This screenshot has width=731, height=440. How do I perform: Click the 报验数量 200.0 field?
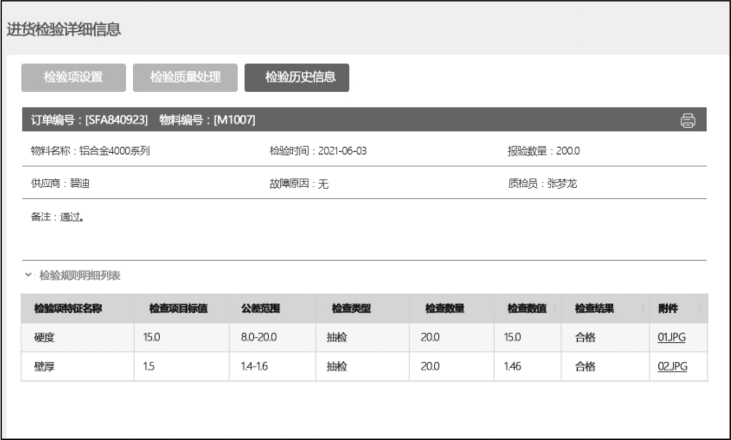click(544, 151)
